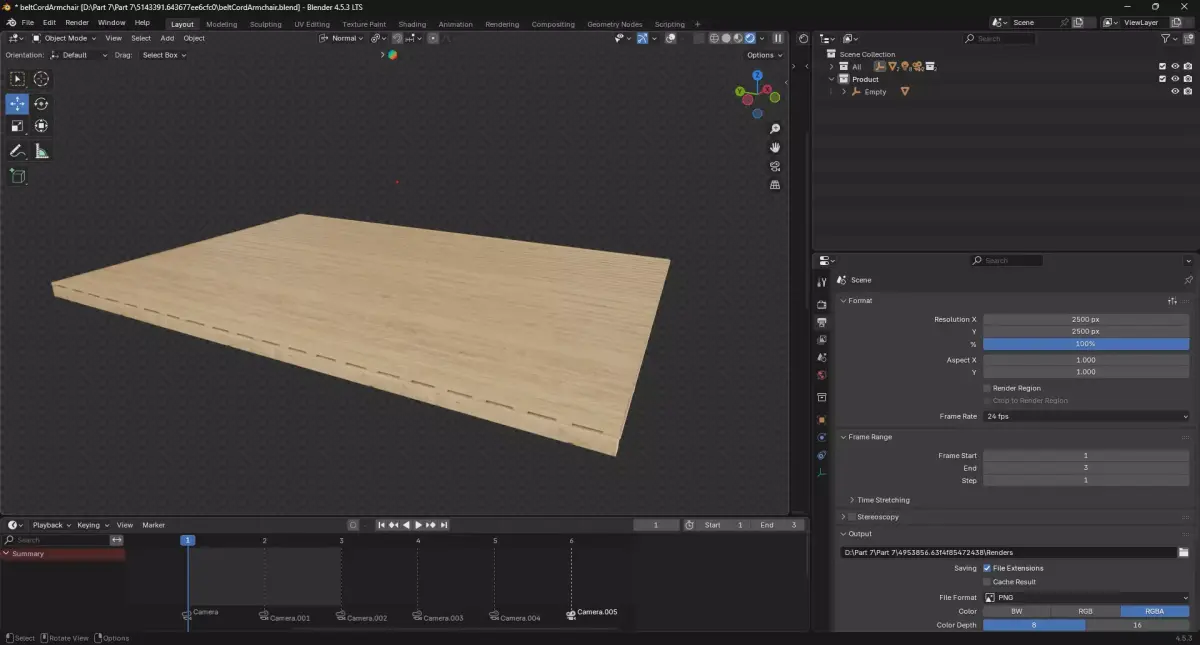Click the resolution percentage slider

pos(1086,344)
